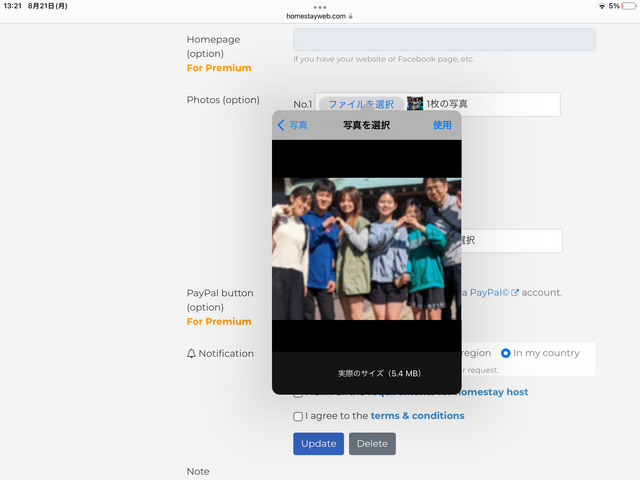The image size is (640, 480).
Task: Open the small photo thumbnail beside 1枚の写真
Action: point(415,104)
